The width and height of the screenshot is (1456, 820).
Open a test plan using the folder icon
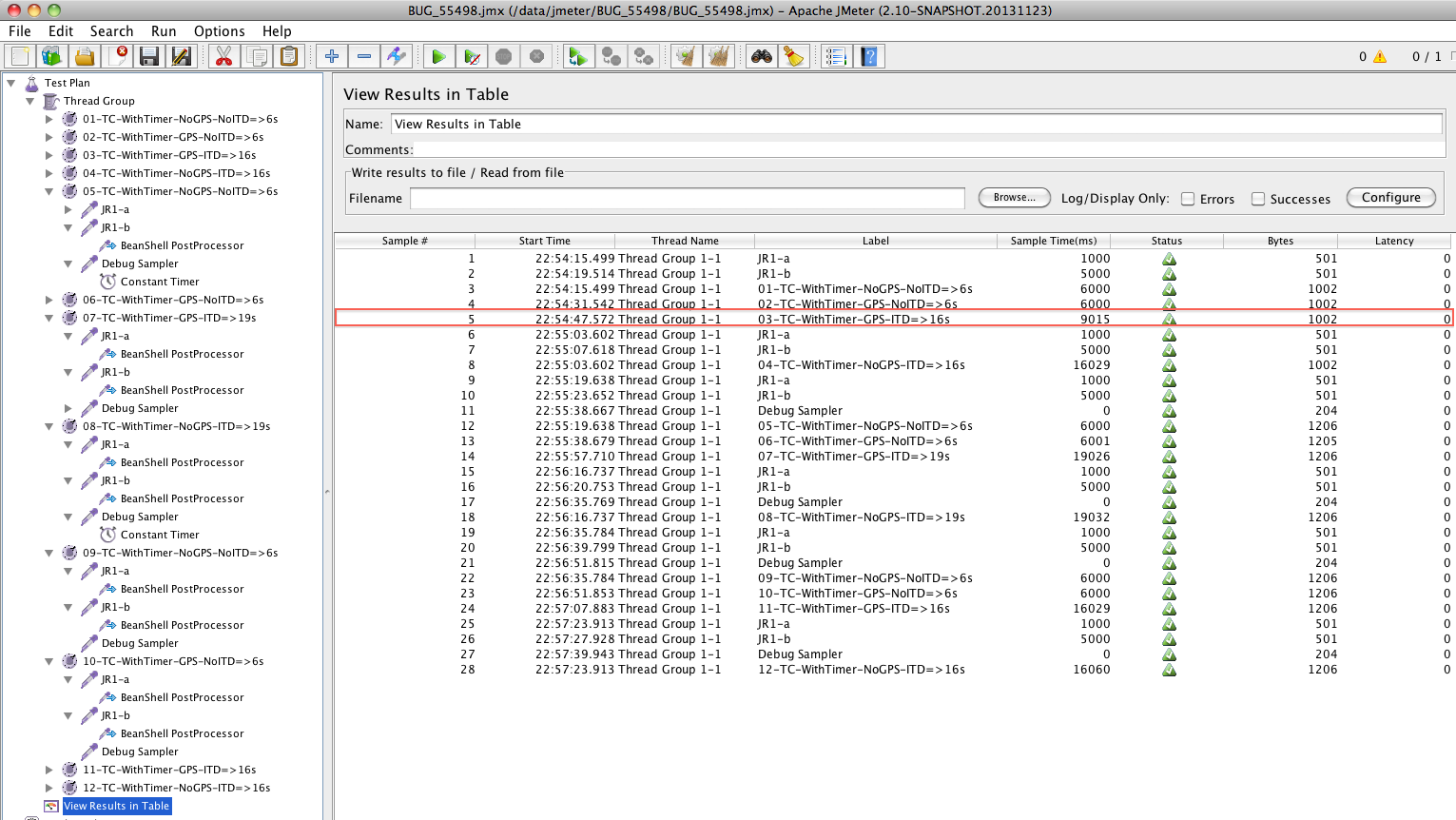(84, 56)
